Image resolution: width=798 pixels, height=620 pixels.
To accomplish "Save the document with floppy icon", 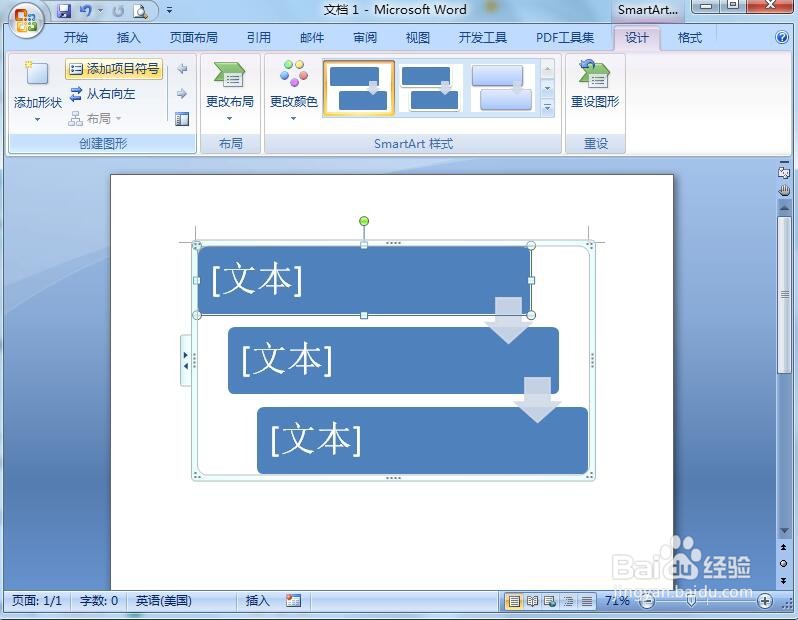I will coord(64,11).
